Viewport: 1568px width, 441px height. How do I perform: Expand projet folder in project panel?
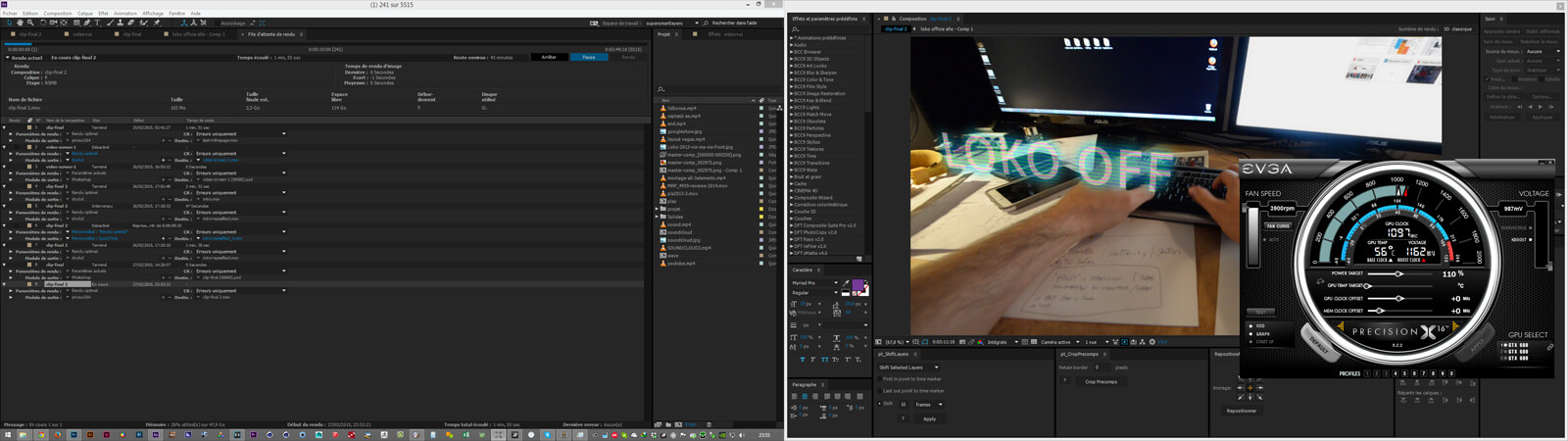tap(658, 209)
